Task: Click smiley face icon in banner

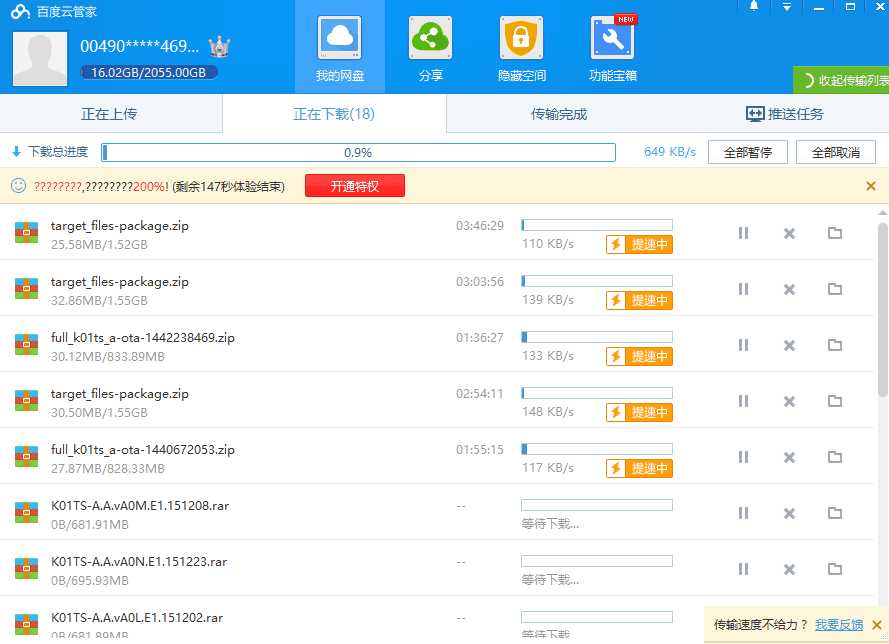Action: 19,186
